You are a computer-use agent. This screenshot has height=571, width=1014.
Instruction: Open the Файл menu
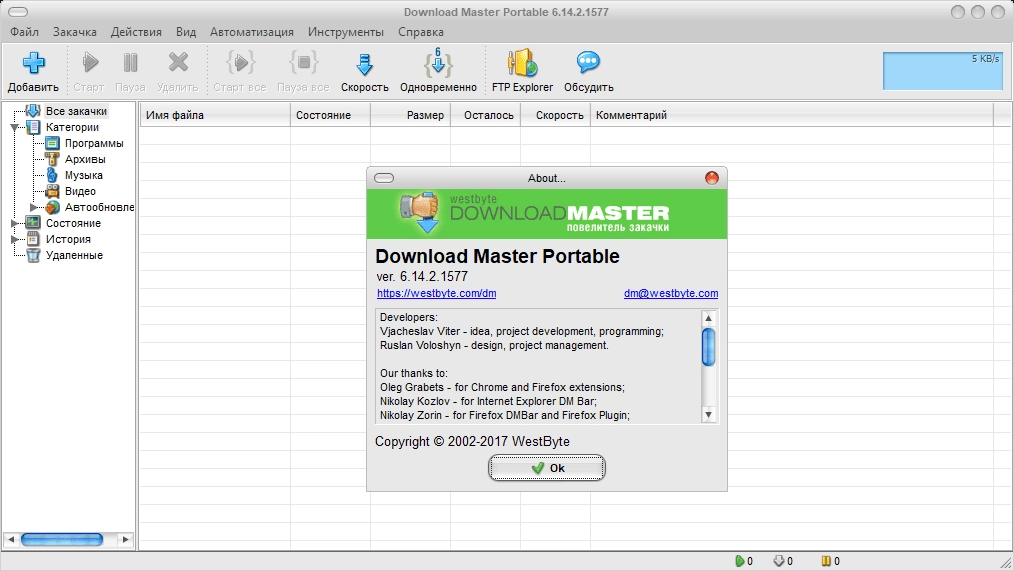(25, 32)
